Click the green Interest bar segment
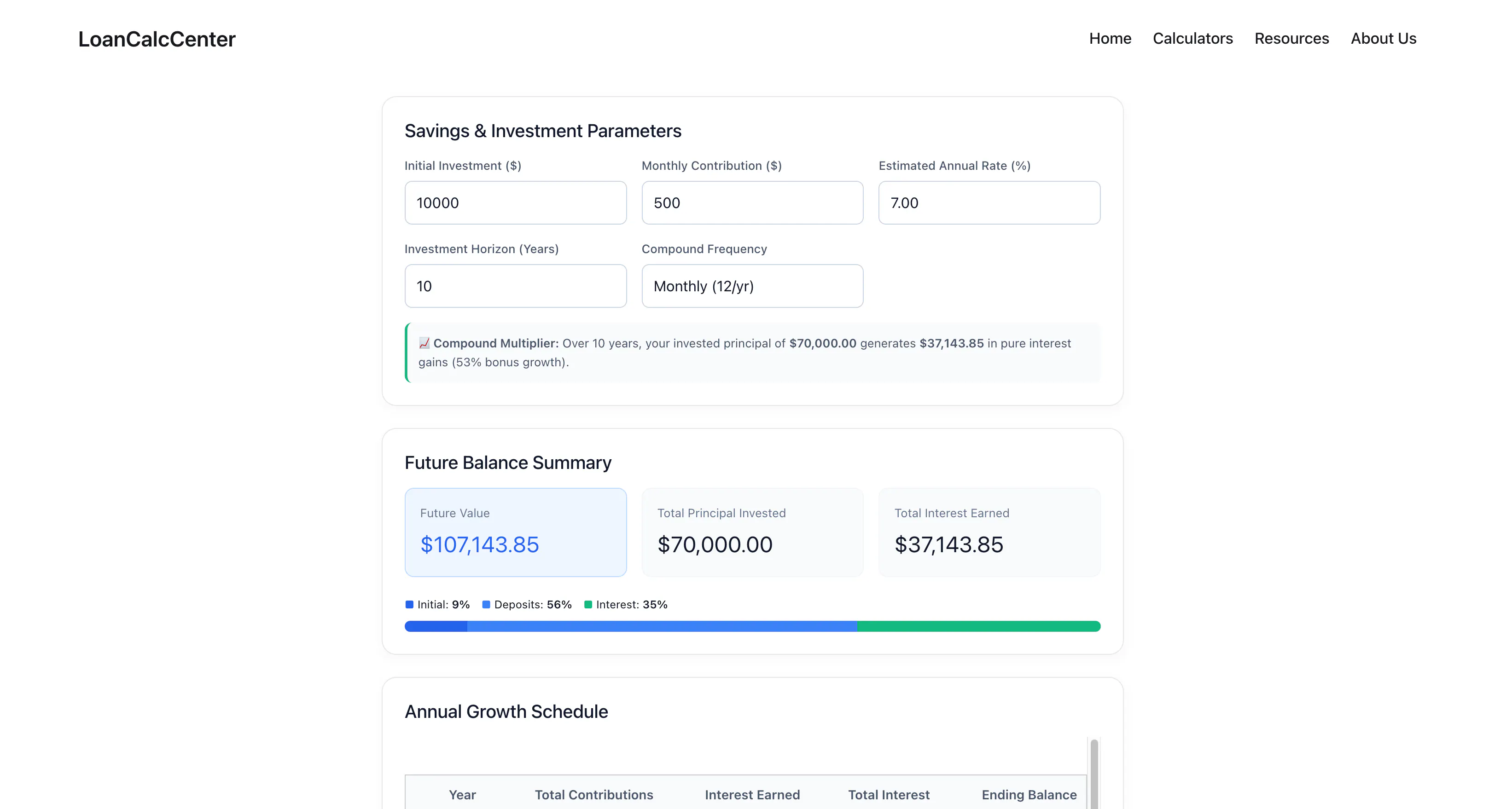 (x=978, y=627)
